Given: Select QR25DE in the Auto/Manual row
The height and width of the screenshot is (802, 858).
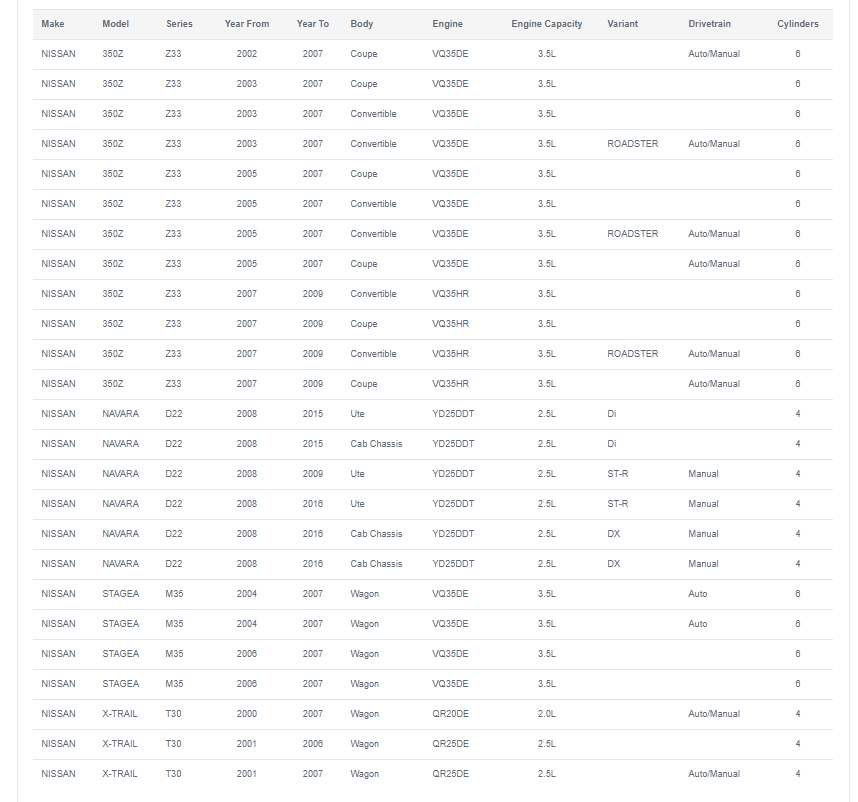Looking at the screenshot, I should click(x=450, y=774).
